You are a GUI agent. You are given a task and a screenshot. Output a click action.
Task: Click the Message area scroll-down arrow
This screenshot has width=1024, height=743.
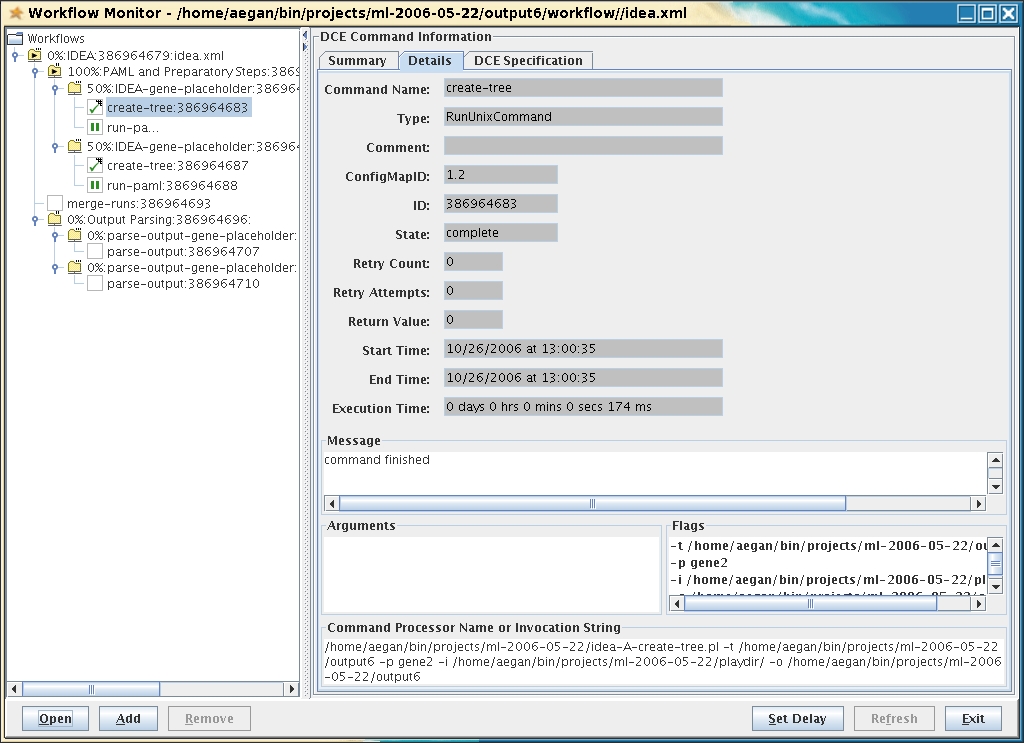(x=995, y=486)
